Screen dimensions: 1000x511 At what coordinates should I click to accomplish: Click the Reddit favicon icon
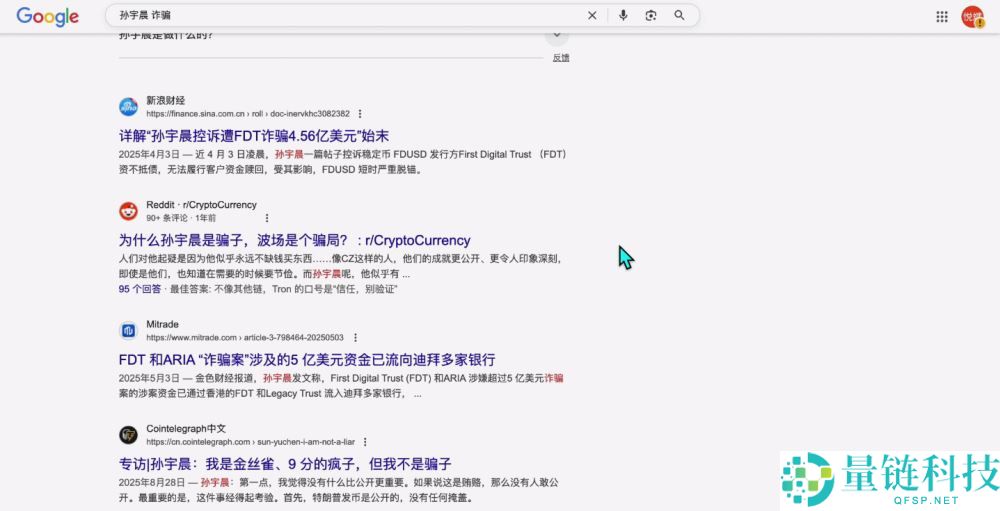tap(128, 211)
